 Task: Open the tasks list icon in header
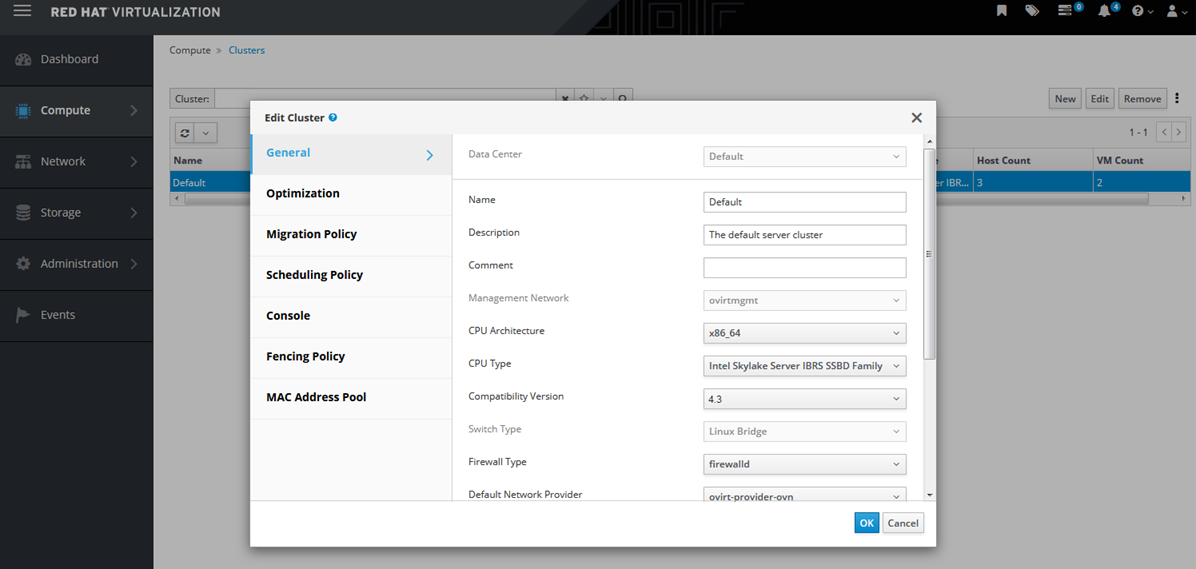[x=1066, y=11]
